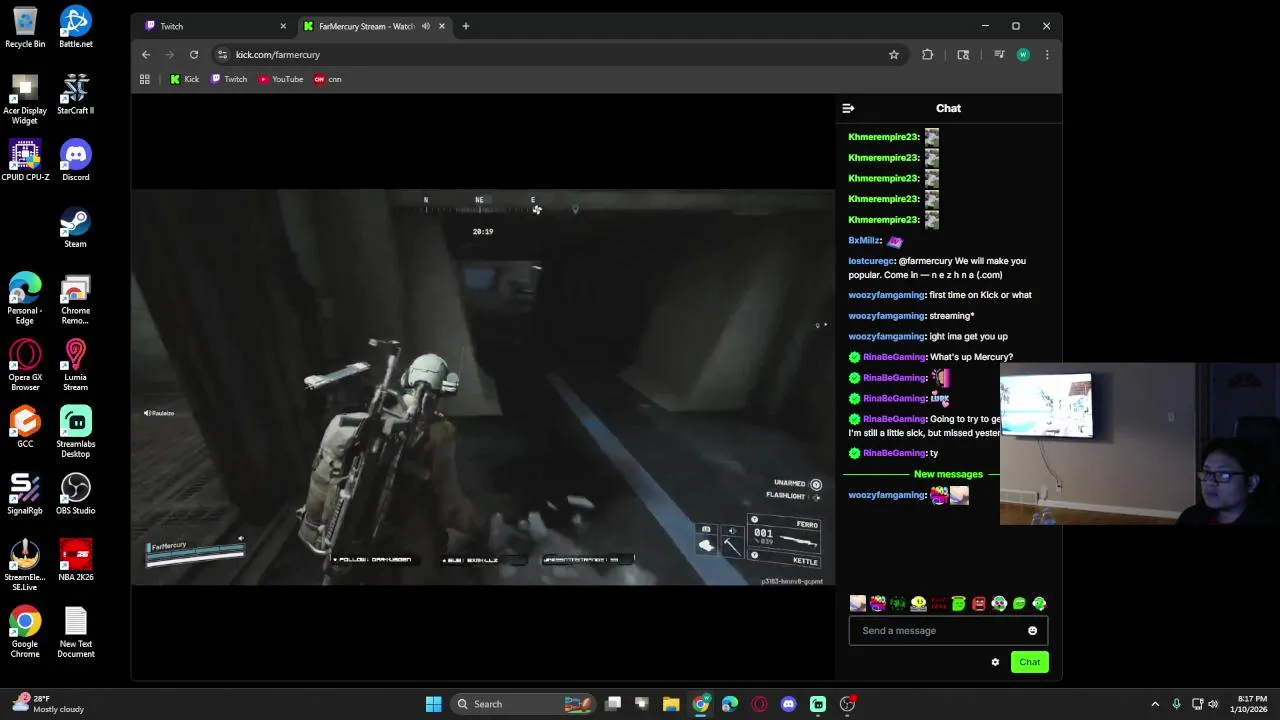Open Chrome extensions puzzle icon

tap(928, 55)
